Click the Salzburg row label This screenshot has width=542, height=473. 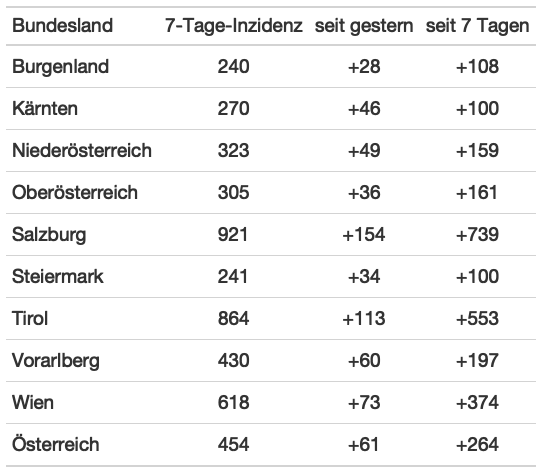coord(49,234)
